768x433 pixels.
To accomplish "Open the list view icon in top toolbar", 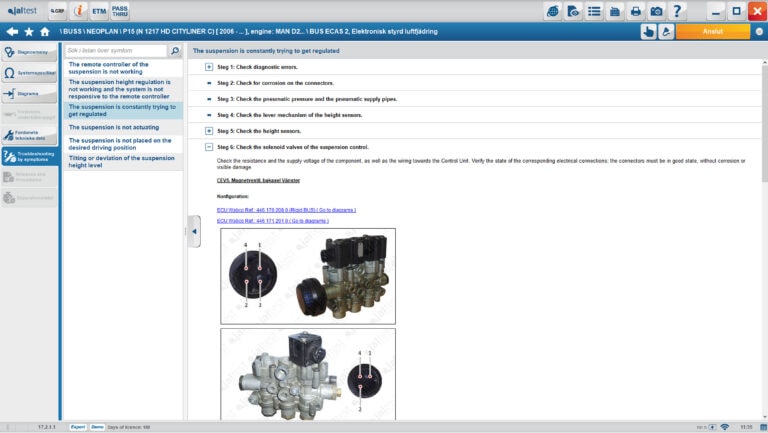I will (594, 11).
